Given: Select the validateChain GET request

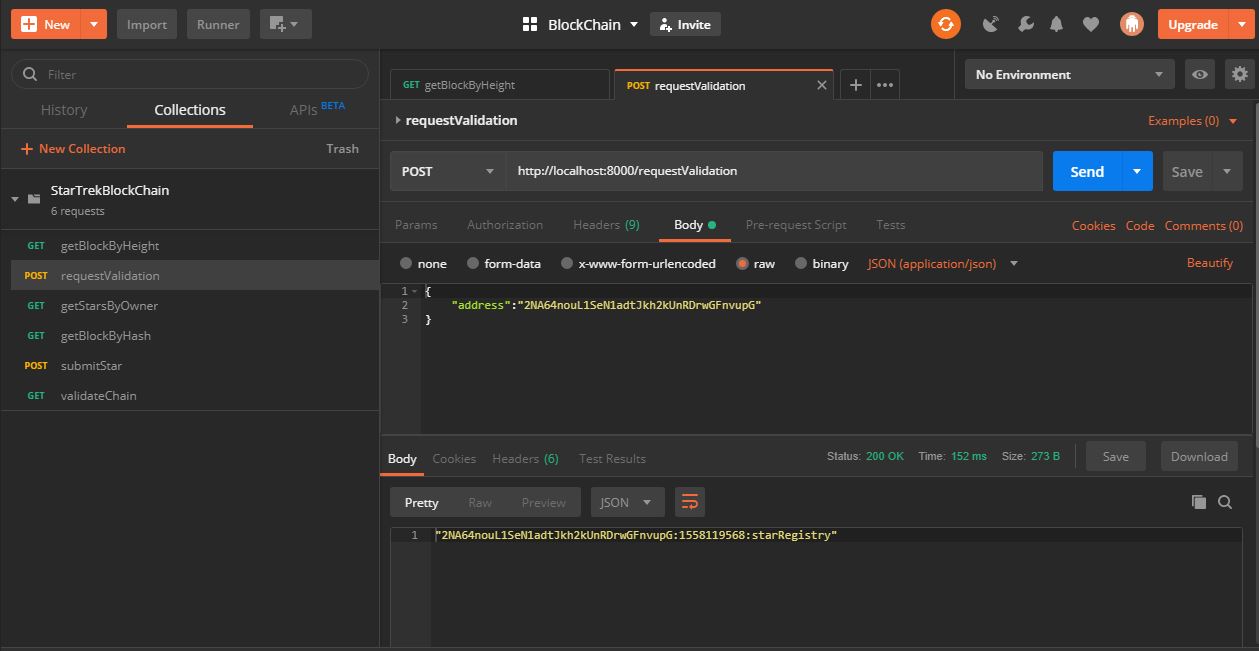Looking at the screenshot, I should tap(190, 395).
